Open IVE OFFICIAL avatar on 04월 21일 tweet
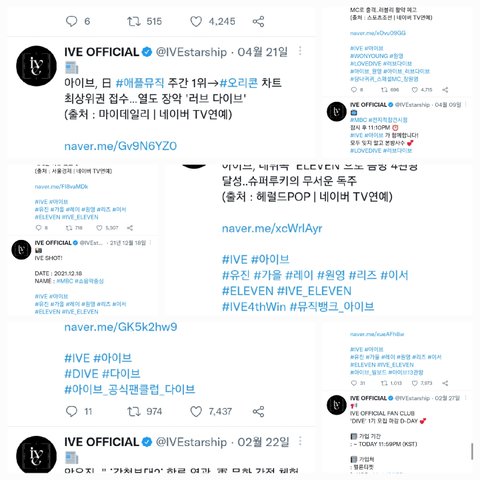480x480 pixels. [x=36, y=66]
